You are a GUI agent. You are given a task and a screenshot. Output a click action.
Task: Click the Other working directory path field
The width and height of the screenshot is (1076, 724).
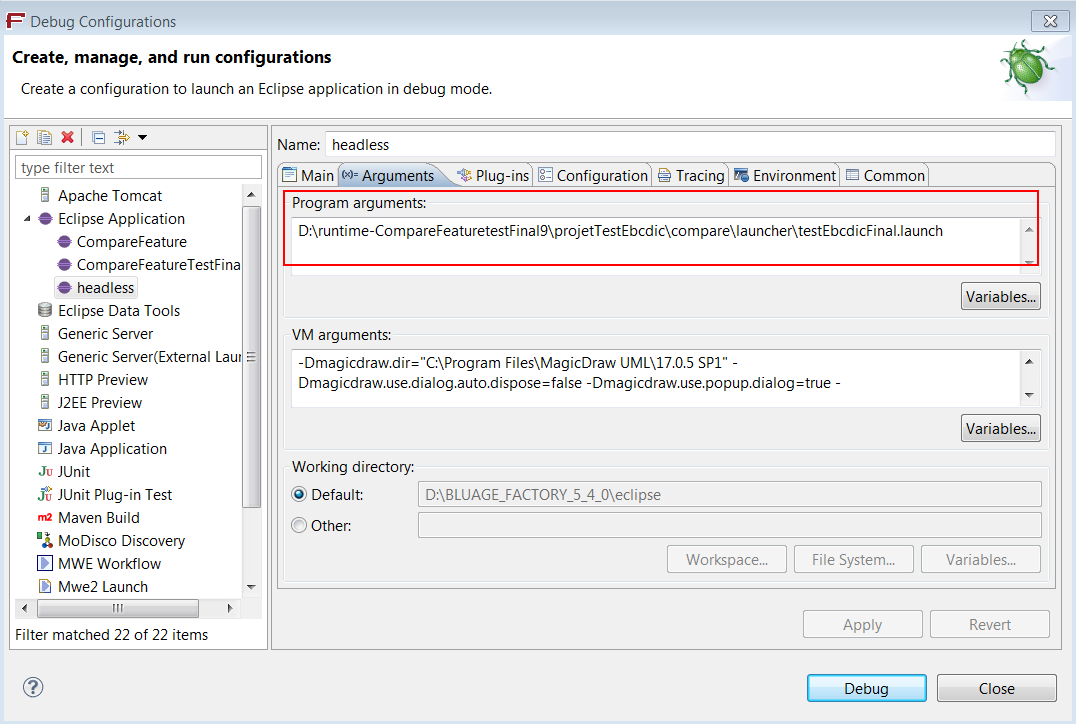pyautogui.click(x=729, y=525)
